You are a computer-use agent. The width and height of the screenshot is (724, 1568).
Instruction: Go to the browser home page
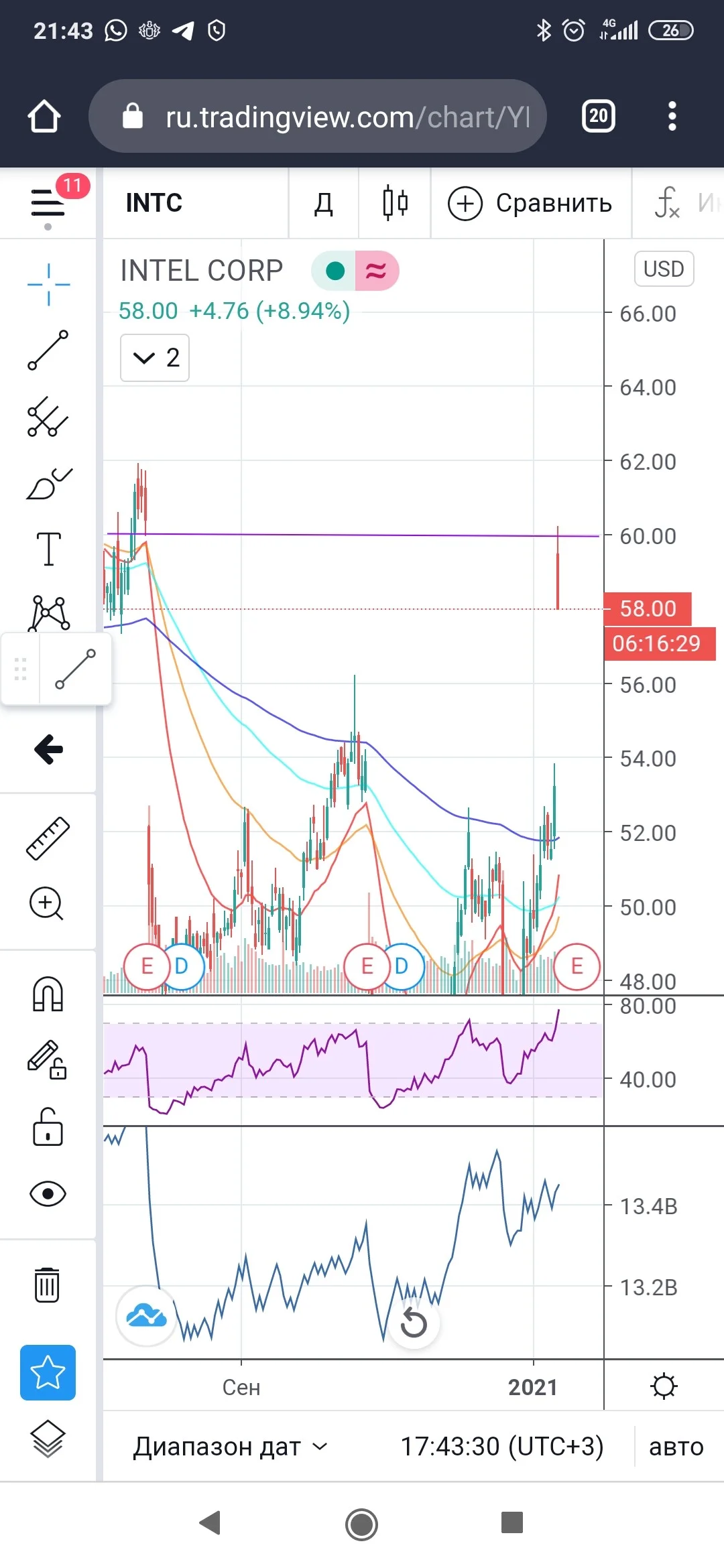tap(44, 116)
